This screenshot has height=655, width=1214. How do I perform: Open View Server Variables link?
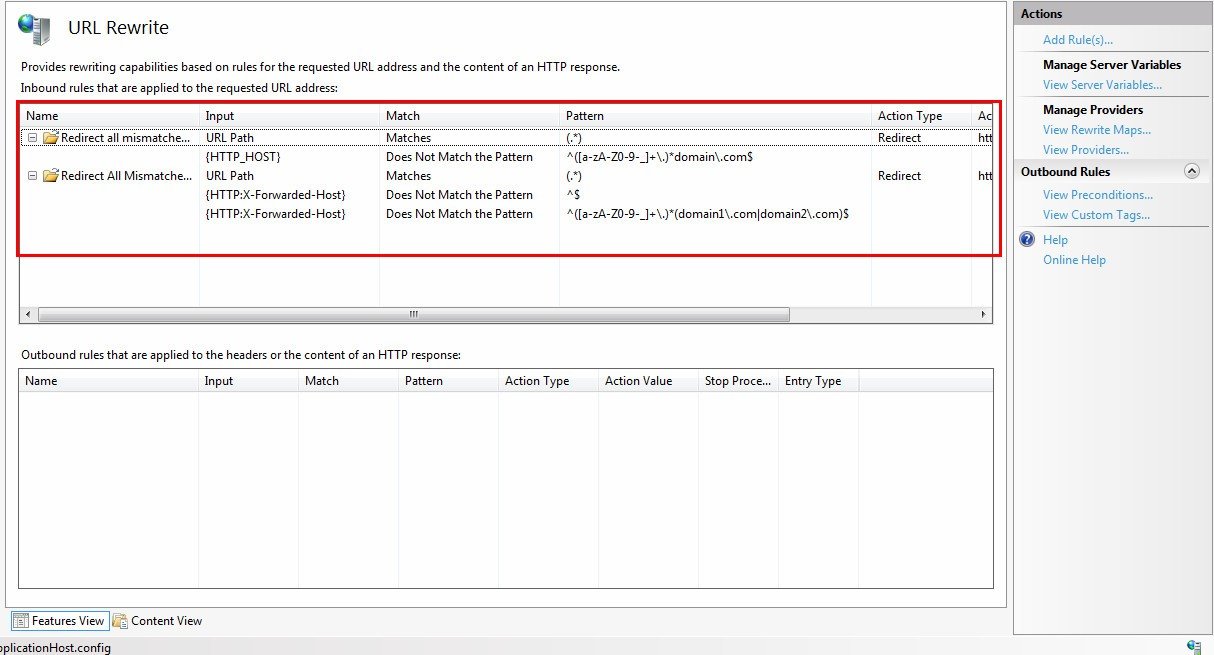1102,85
